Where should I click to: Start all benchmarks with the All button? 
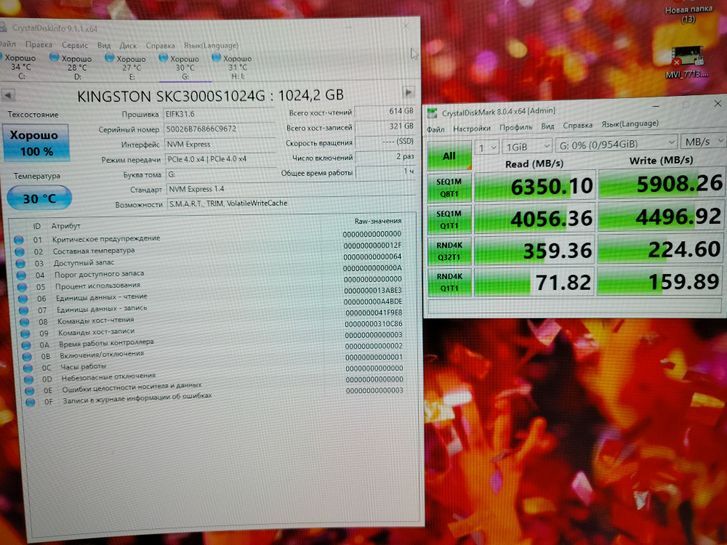(x=449, y=155)
